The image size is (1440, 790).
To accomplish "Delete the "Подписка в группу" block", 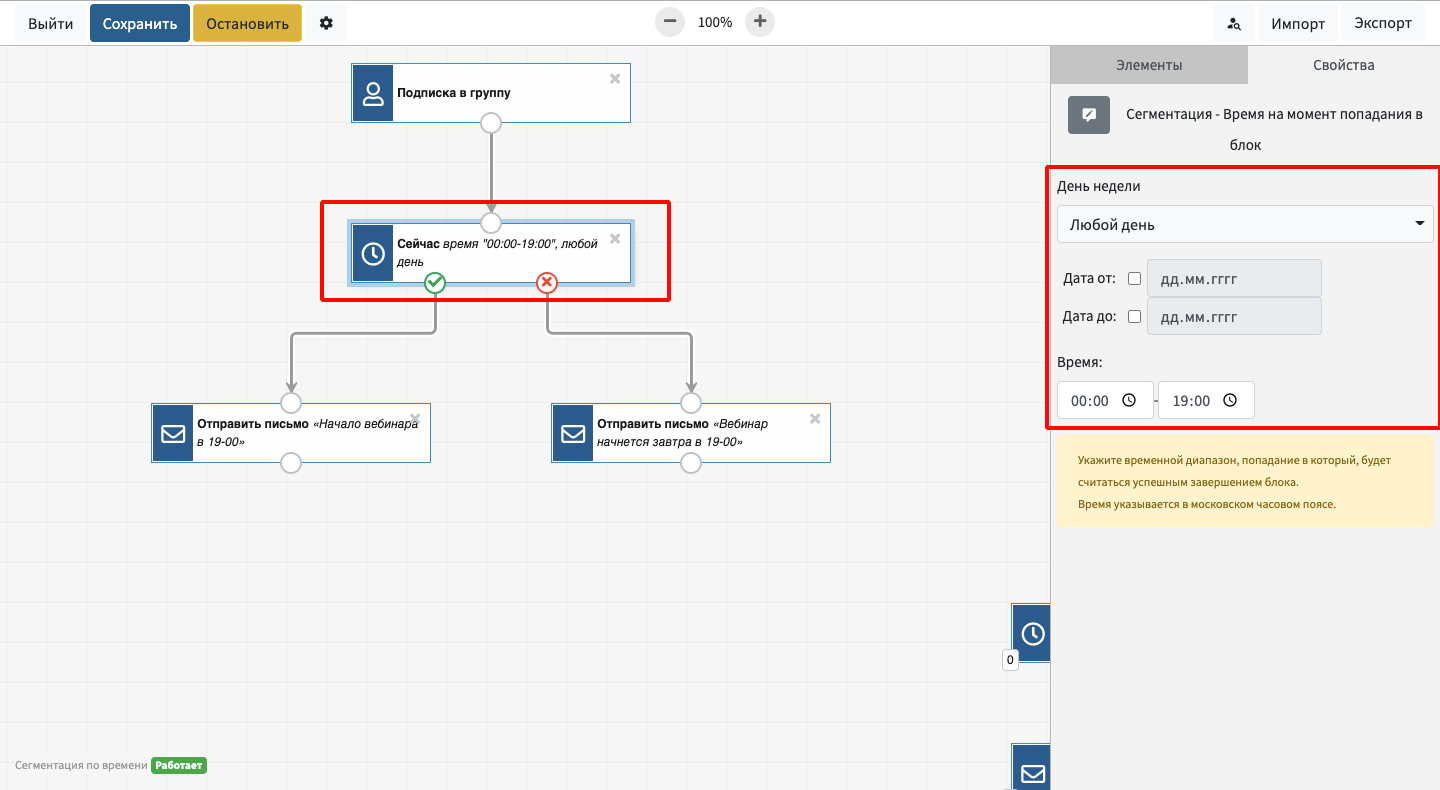I will coord(615,79).
